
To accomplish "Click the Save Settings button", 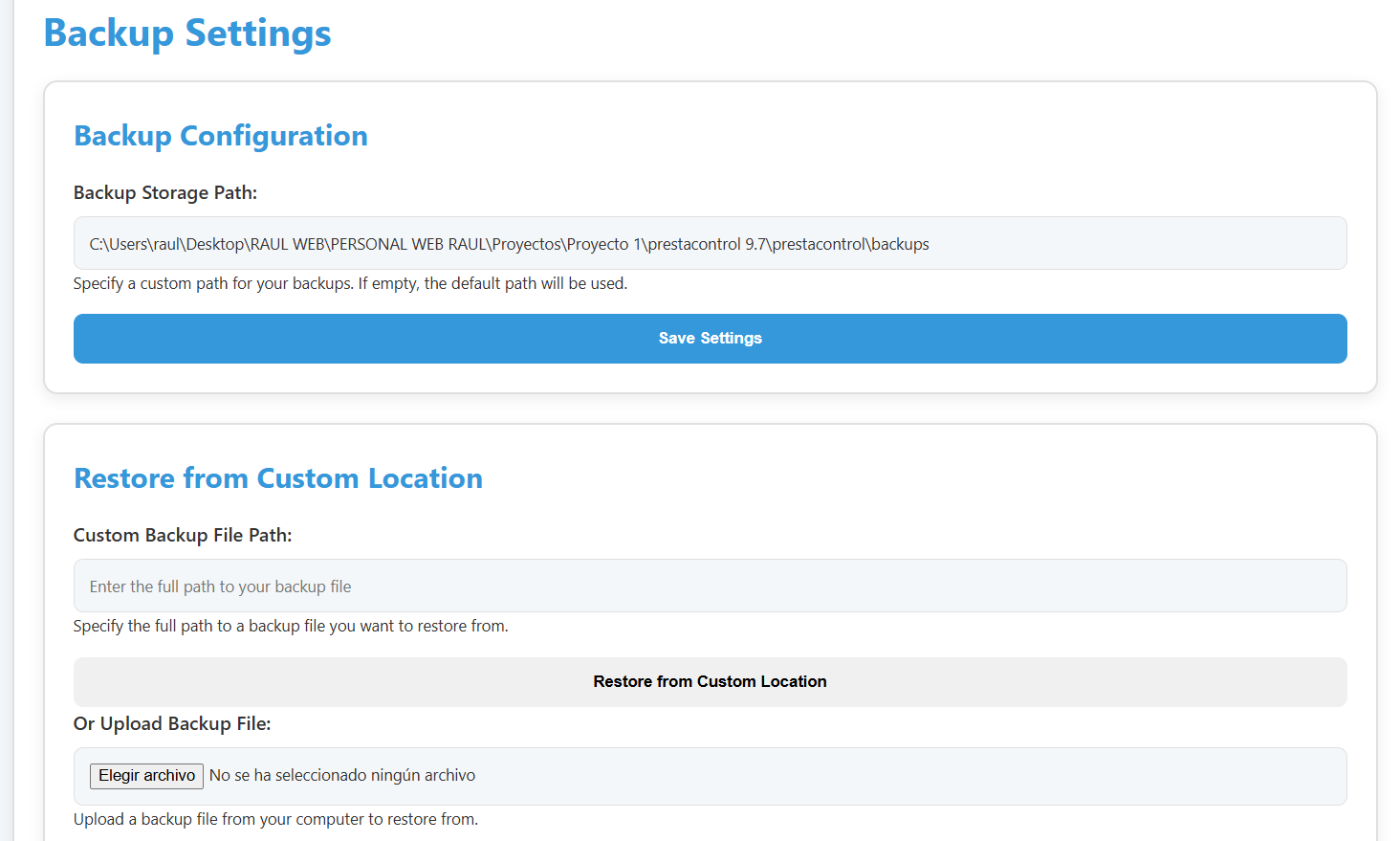I will pyautogui.click(x=710, y=339).
